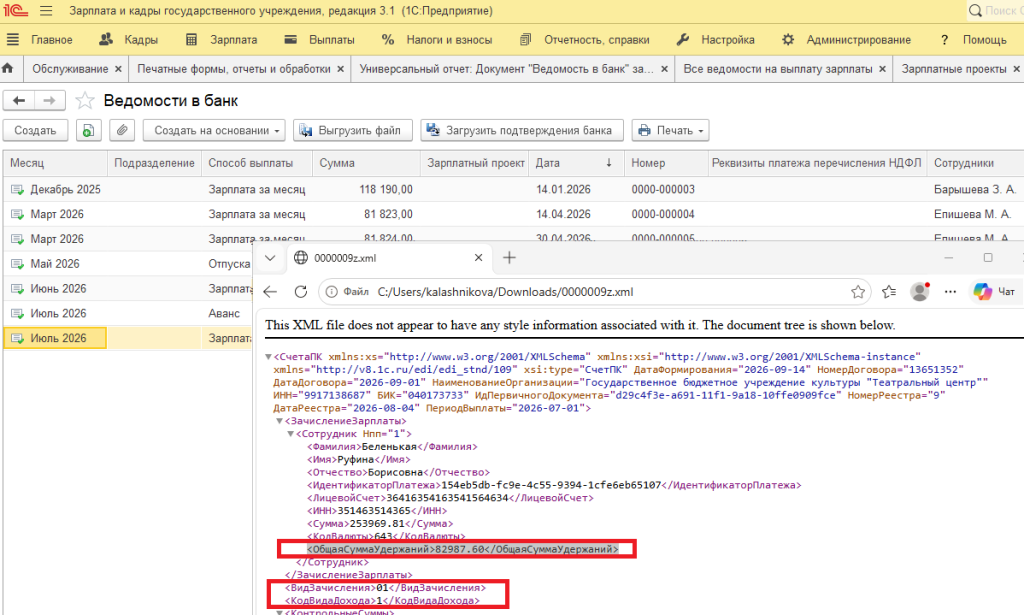Go forward with the 1C forward arrow
The width and height of the screenshot is (1024, 615).
click(x=49, y=101)
